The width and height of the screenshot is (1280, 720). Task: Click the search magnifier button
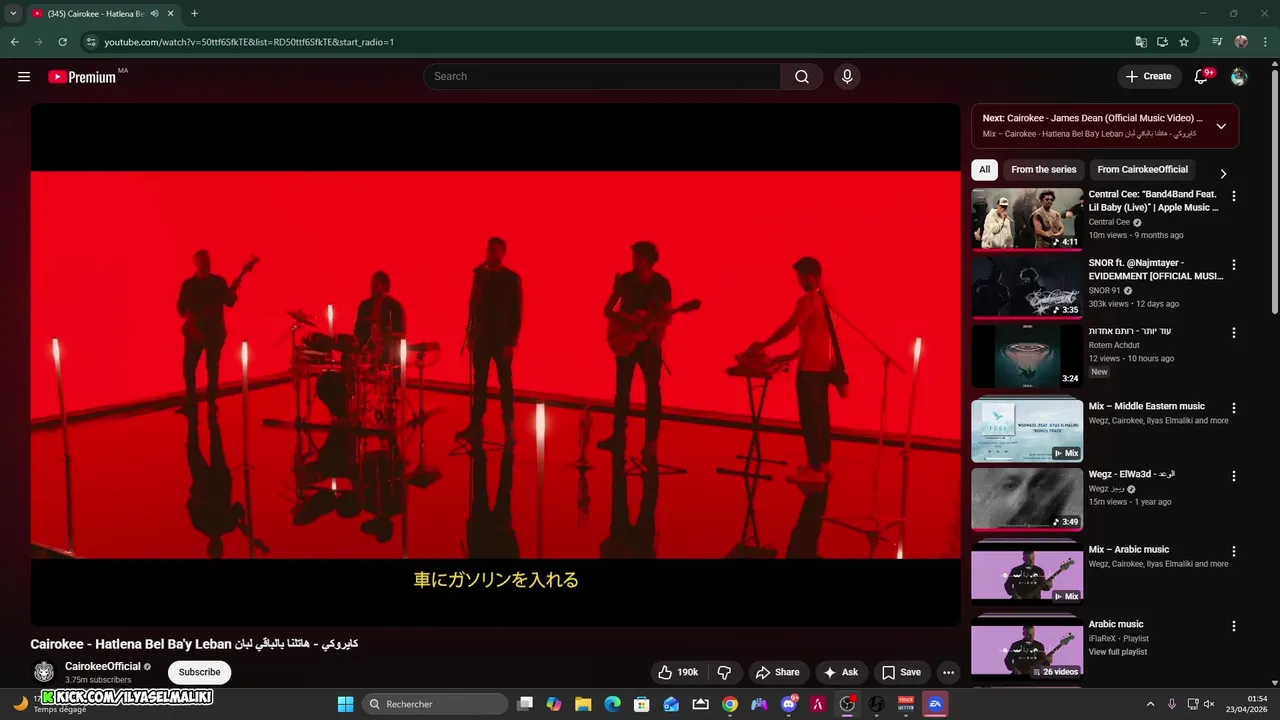point(802,76)
